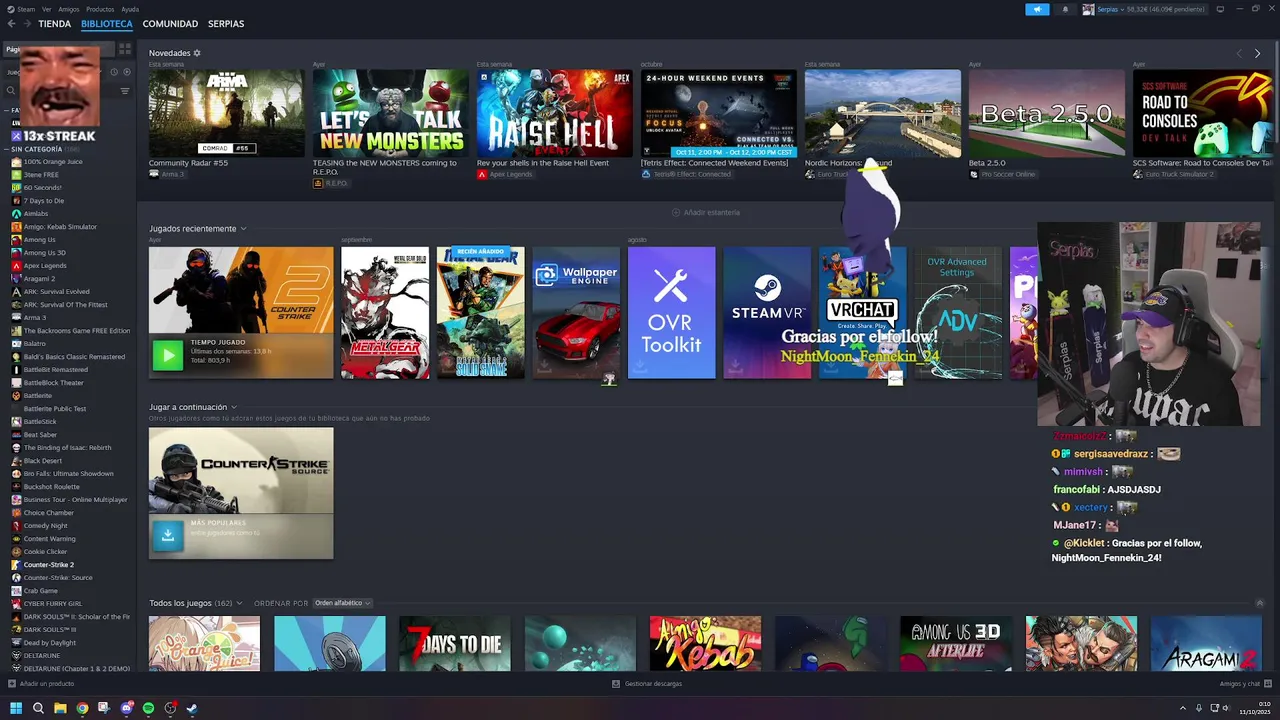Select Buckshot Roulette in the list

[x=51, y=487]
